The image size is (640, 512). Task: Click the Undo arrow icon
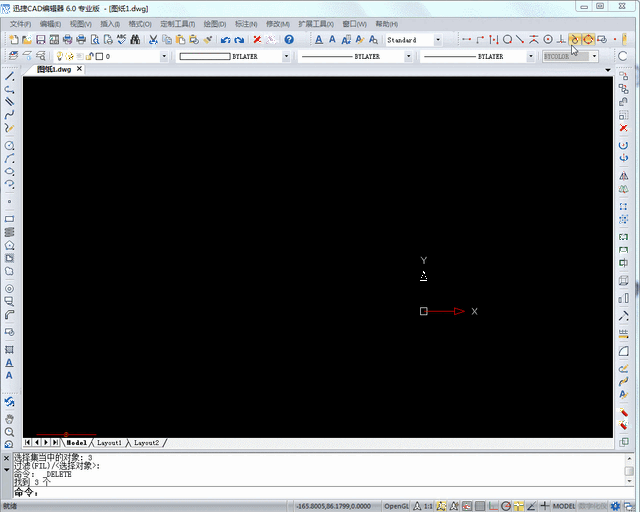pyautogui.click(x=225, y=40)
